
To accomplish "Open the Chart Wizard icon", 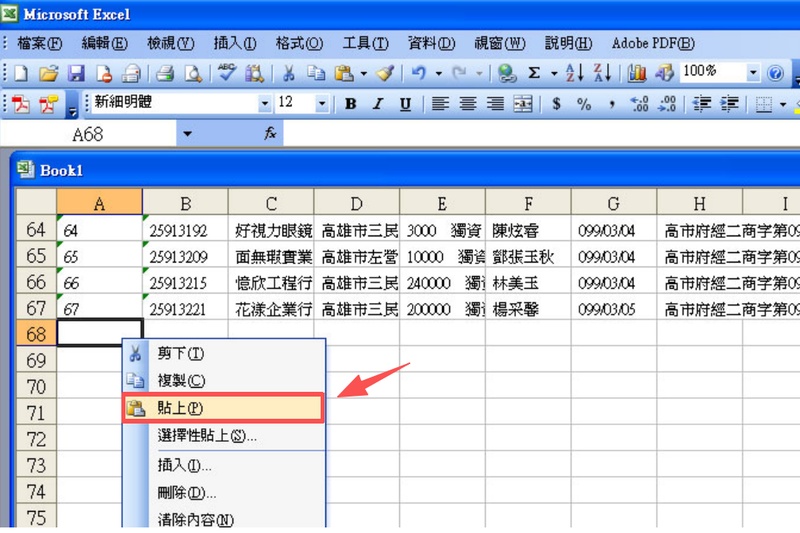I will tap(637, 73).
